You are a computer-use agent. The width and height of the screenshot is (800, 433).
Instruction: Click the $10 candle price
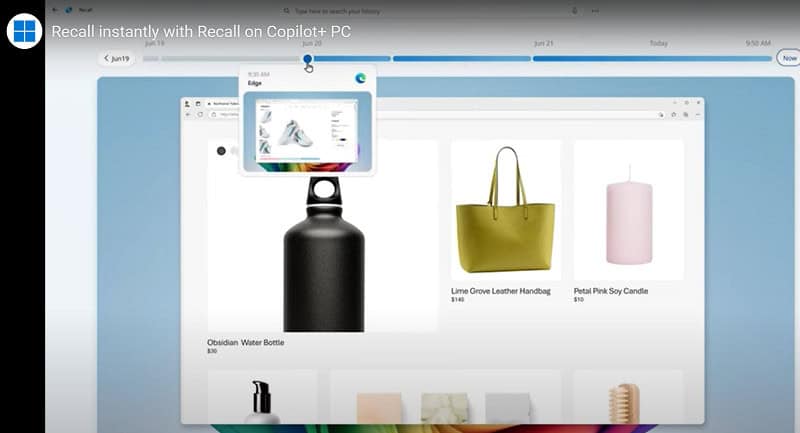pos(578,299)
